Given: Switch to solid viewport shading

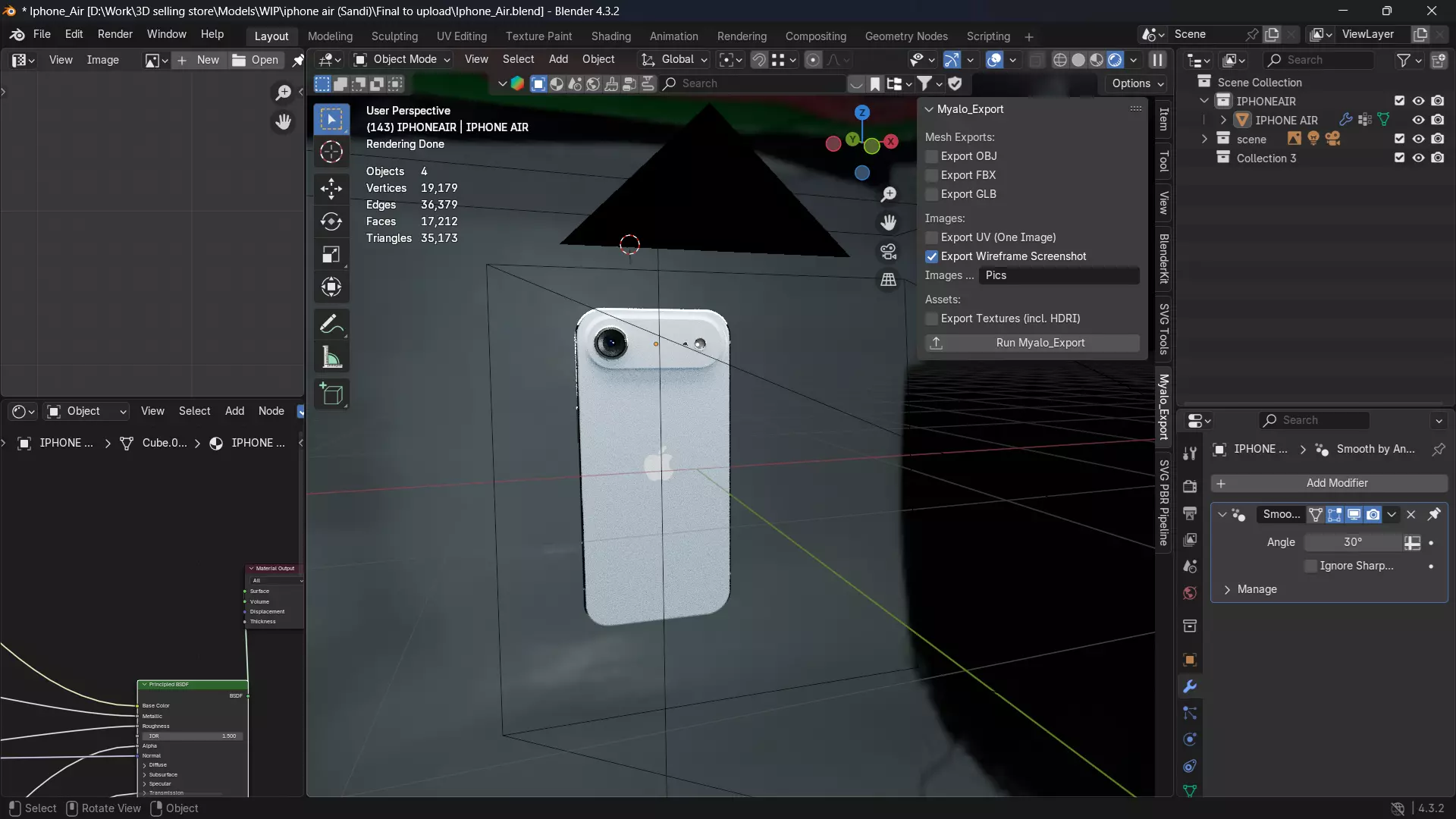Looking at the screenshot, I should tap(1078, 60).
